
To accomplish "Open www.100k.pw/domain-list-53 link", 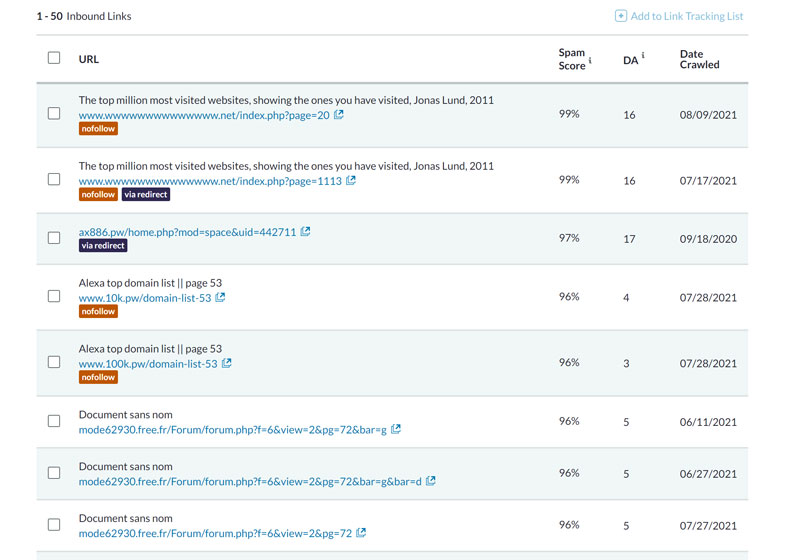I will point(148,364).
